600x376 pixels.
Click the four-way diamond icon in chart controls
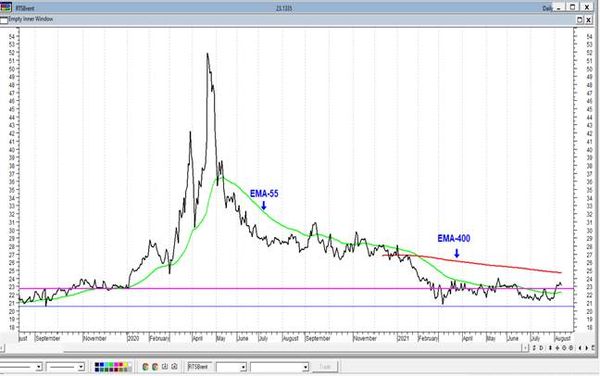tap(558, 348)
